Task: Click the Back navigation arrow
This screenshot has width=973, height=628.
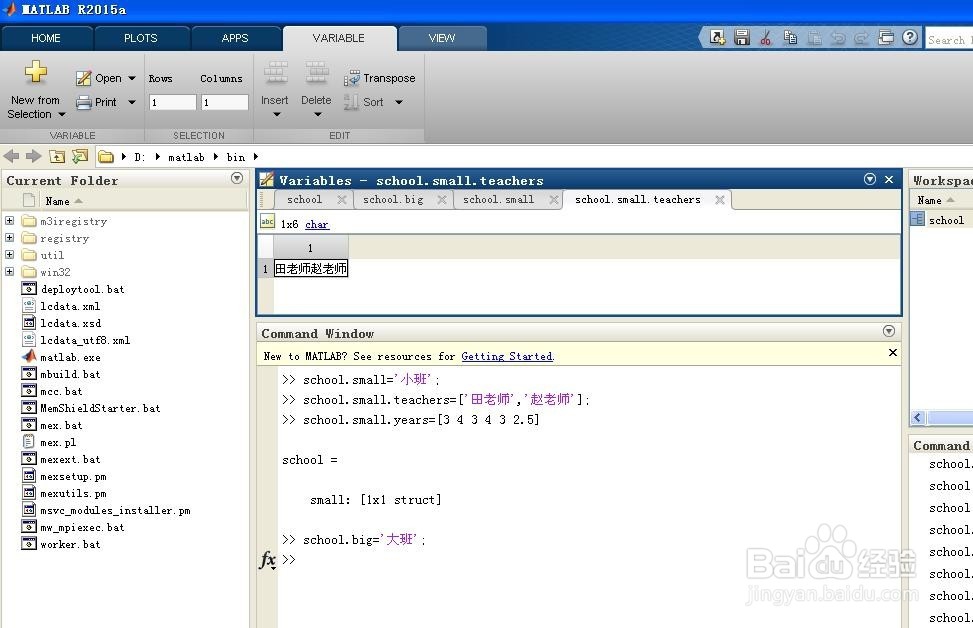Action: click(11, 156)
